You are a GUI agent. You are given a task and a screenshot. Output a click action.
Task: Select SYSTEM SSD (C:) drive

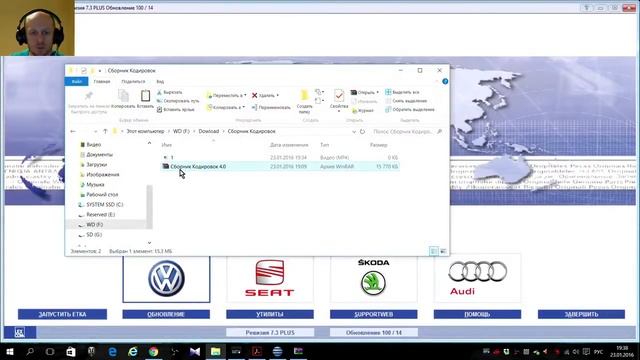click(104, 204)
